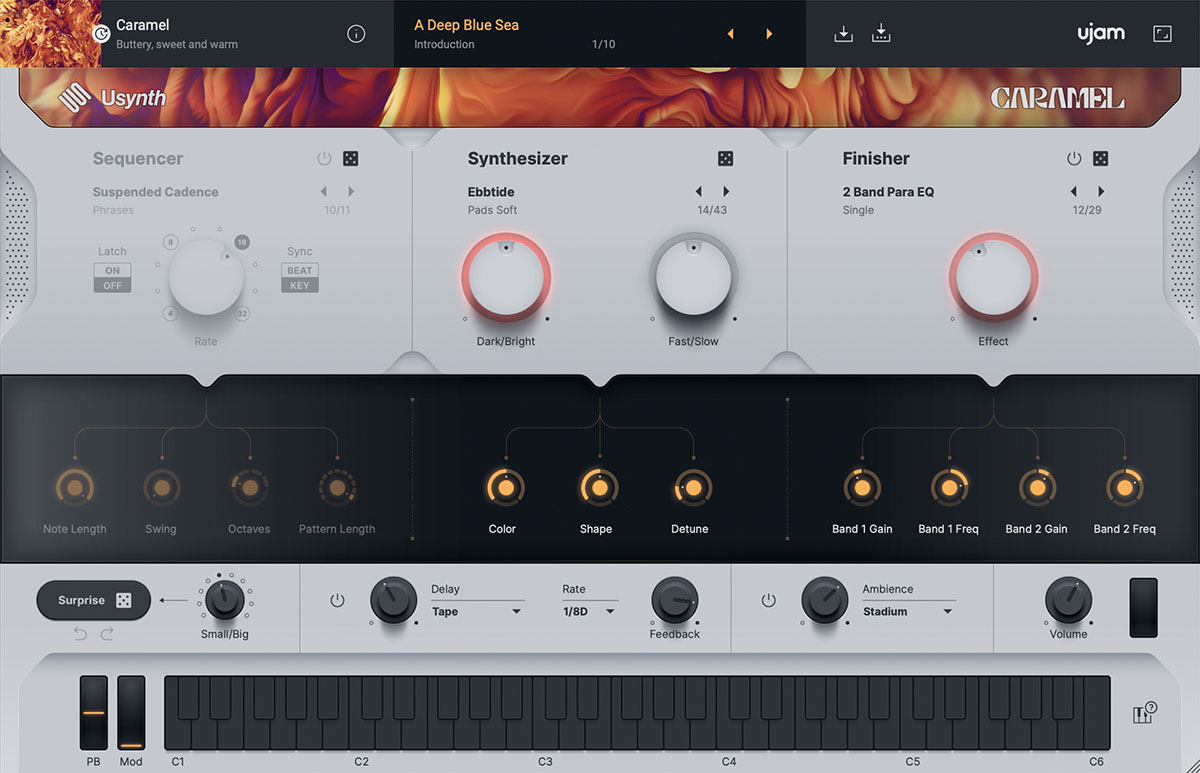
Task: Select previous Finisher effect arrow
Action: pyautogui.click(x=1073, y=192)
